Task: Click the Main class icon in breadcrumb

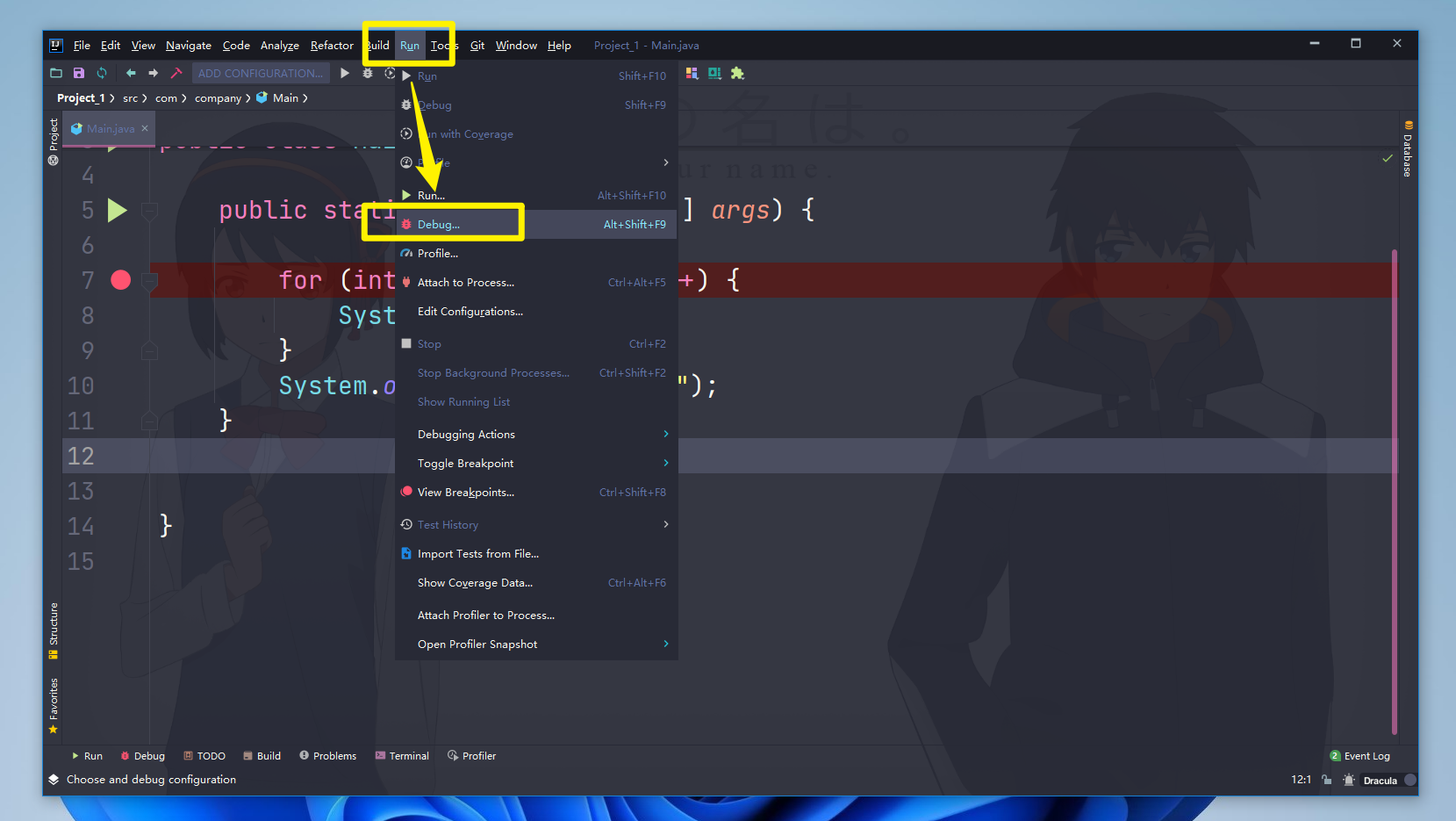Action: (x=262, y=98)
